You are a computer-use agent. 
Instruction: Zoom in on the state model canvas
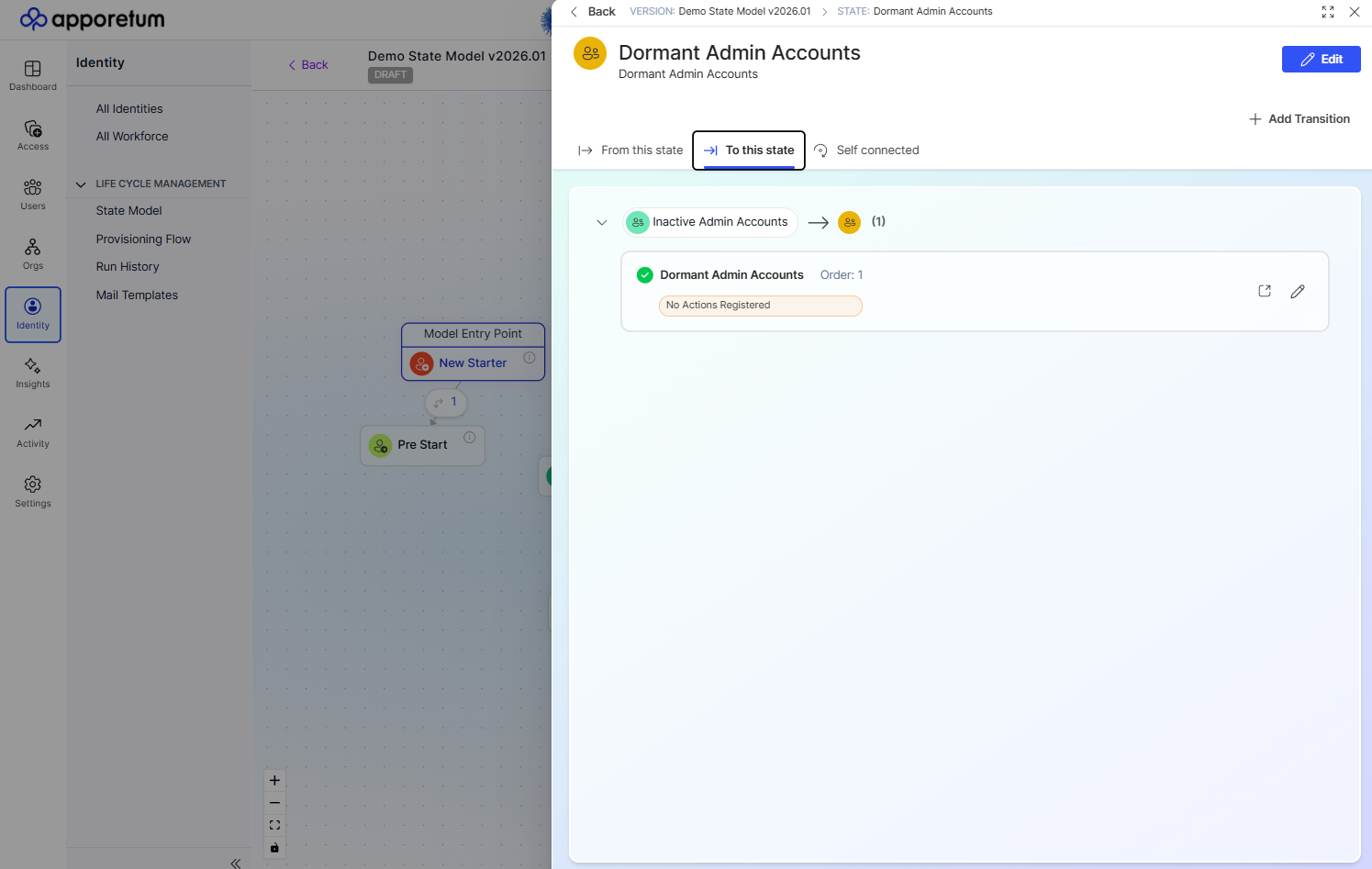tap(273, 780)
